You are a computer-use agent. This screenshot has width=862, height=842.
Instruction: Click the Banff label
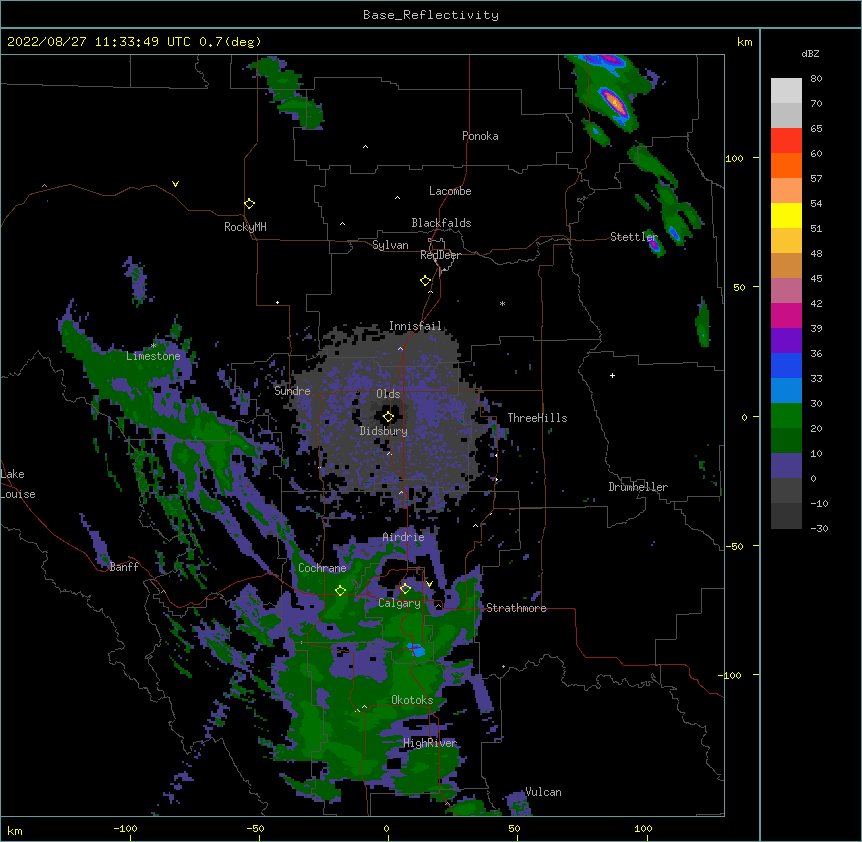click(124, 567)
